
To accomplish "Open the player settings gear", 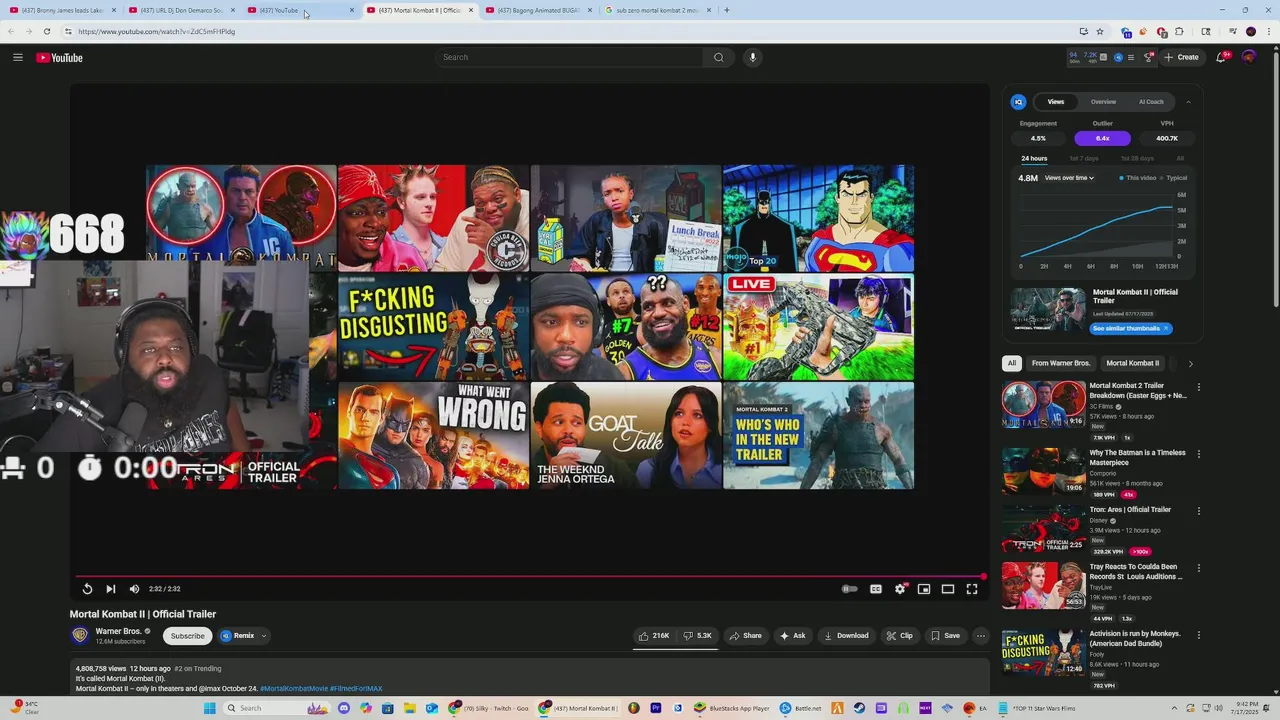I will click(900, 589).
